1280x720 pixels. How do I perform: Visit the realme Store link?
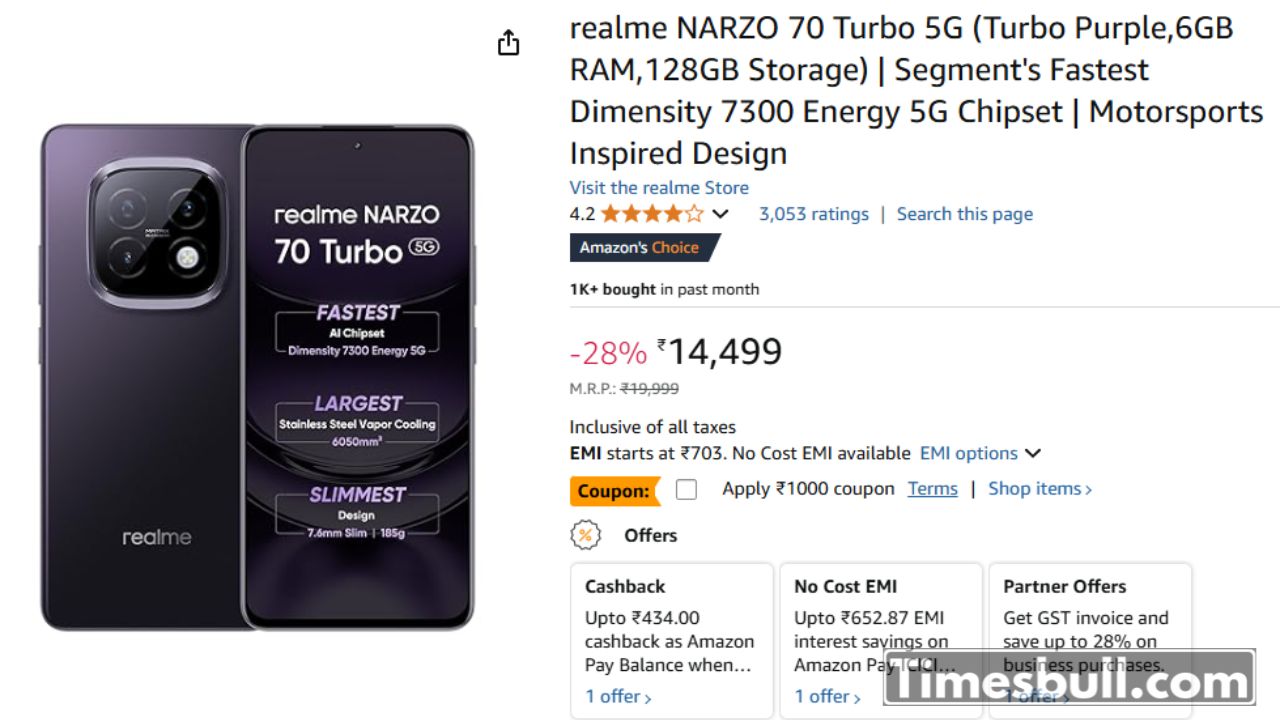click(659, 188)
